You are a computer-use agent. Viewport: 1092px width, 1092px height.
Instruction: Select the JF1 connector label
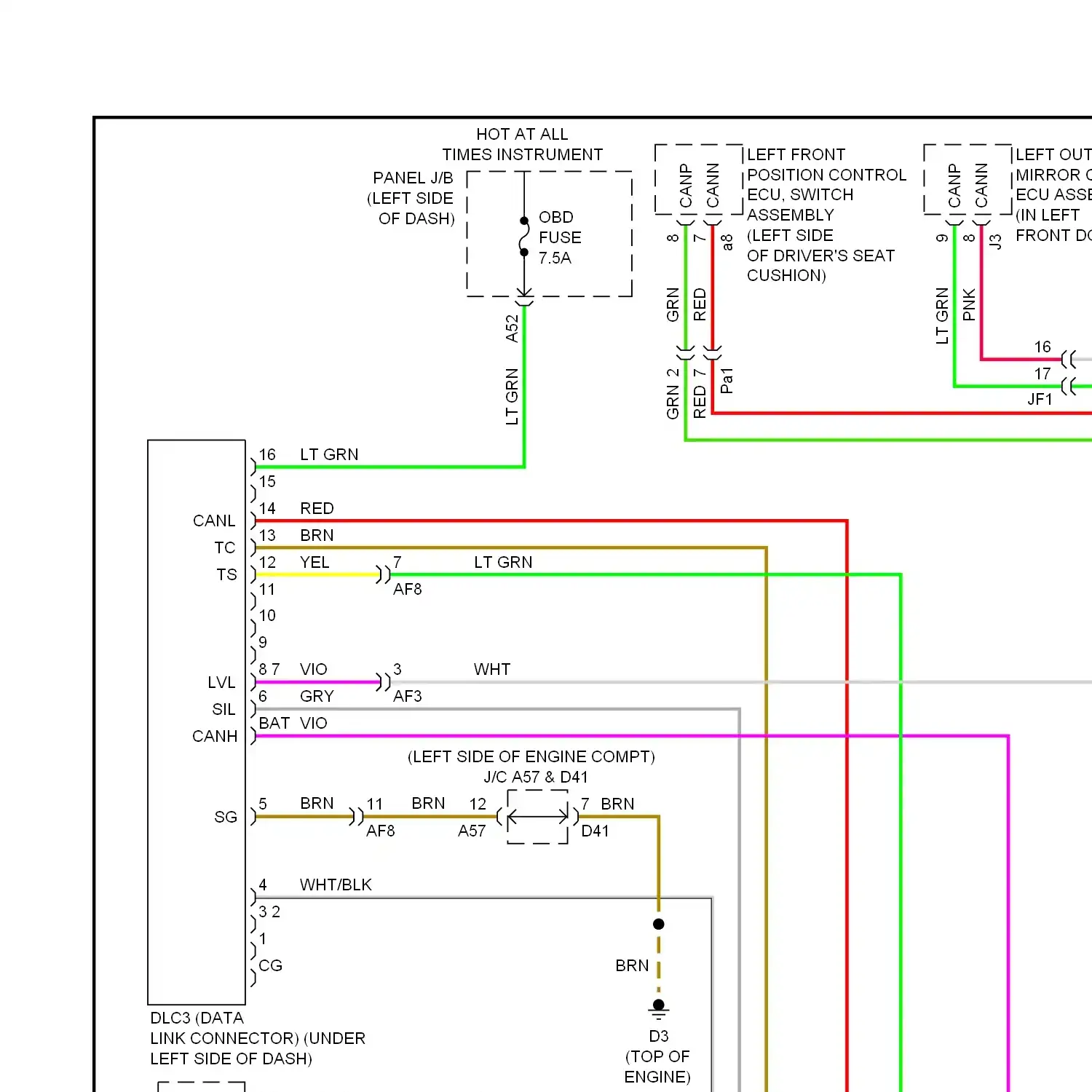pos(1040,399)
